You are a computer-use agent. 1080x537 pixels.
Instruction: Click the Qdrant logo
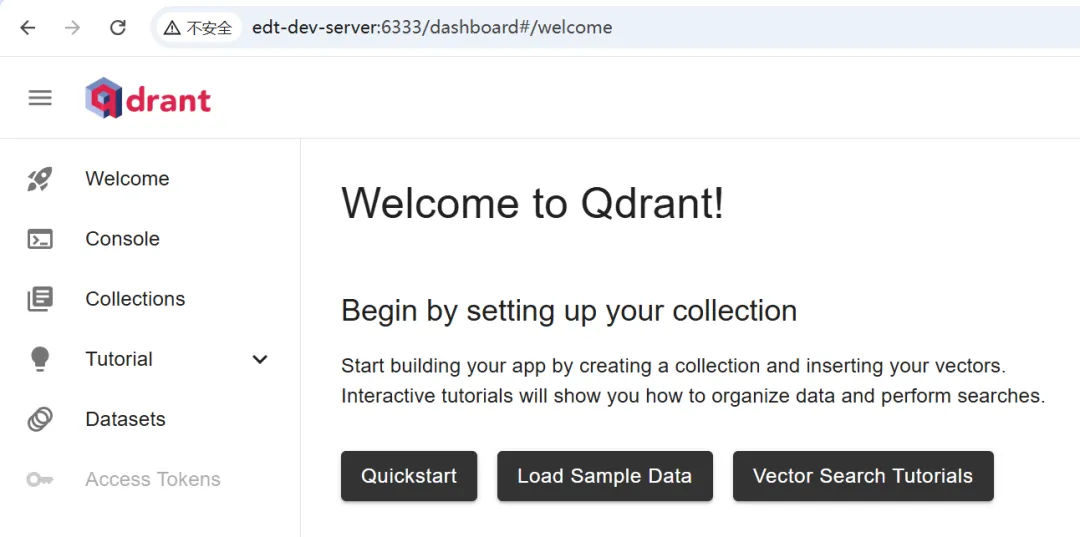(x=148, y=98)
